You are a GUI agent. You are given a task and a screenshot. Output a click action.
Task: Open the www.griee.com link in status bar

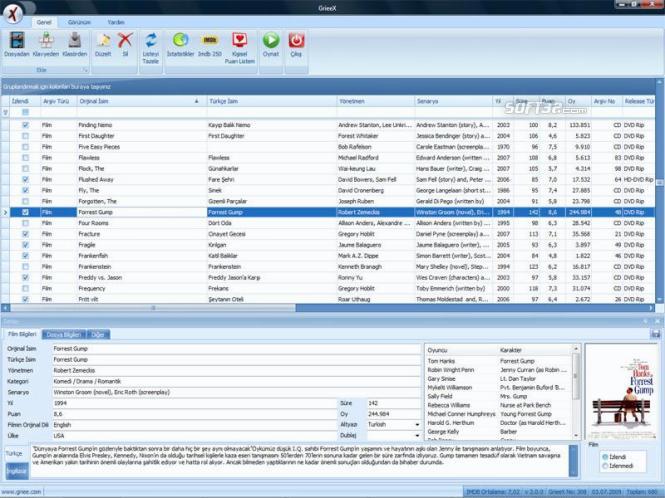(x=22, y=492)
